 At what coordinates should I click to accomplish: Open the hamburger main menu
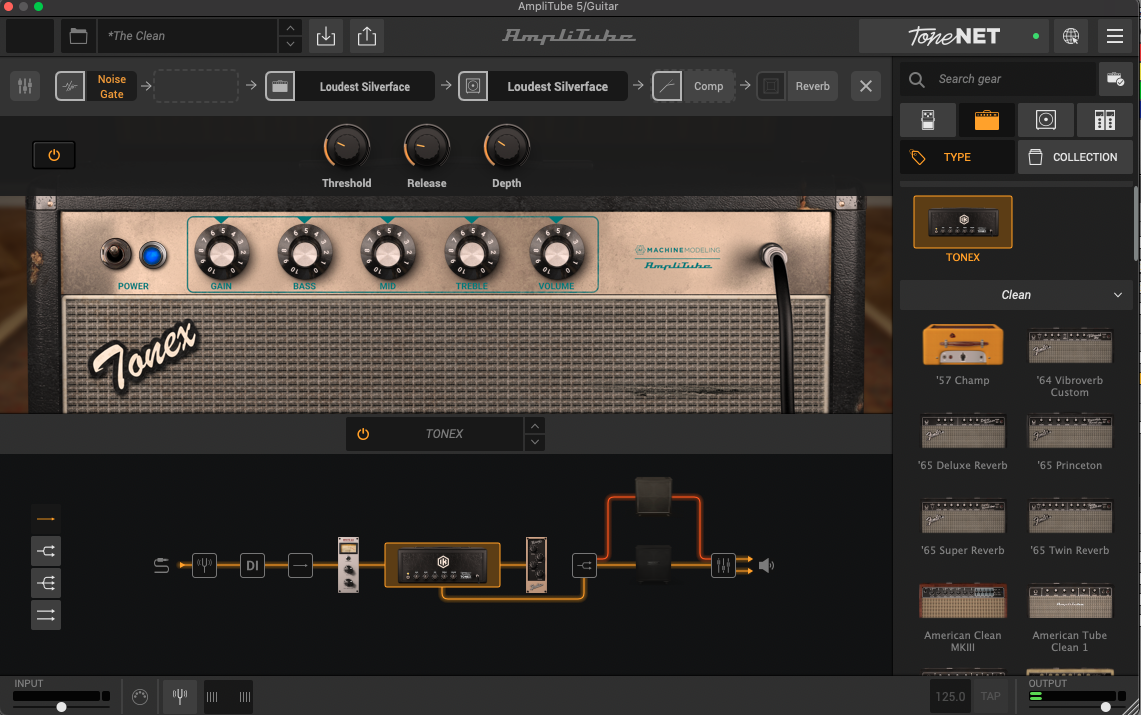1115,36
